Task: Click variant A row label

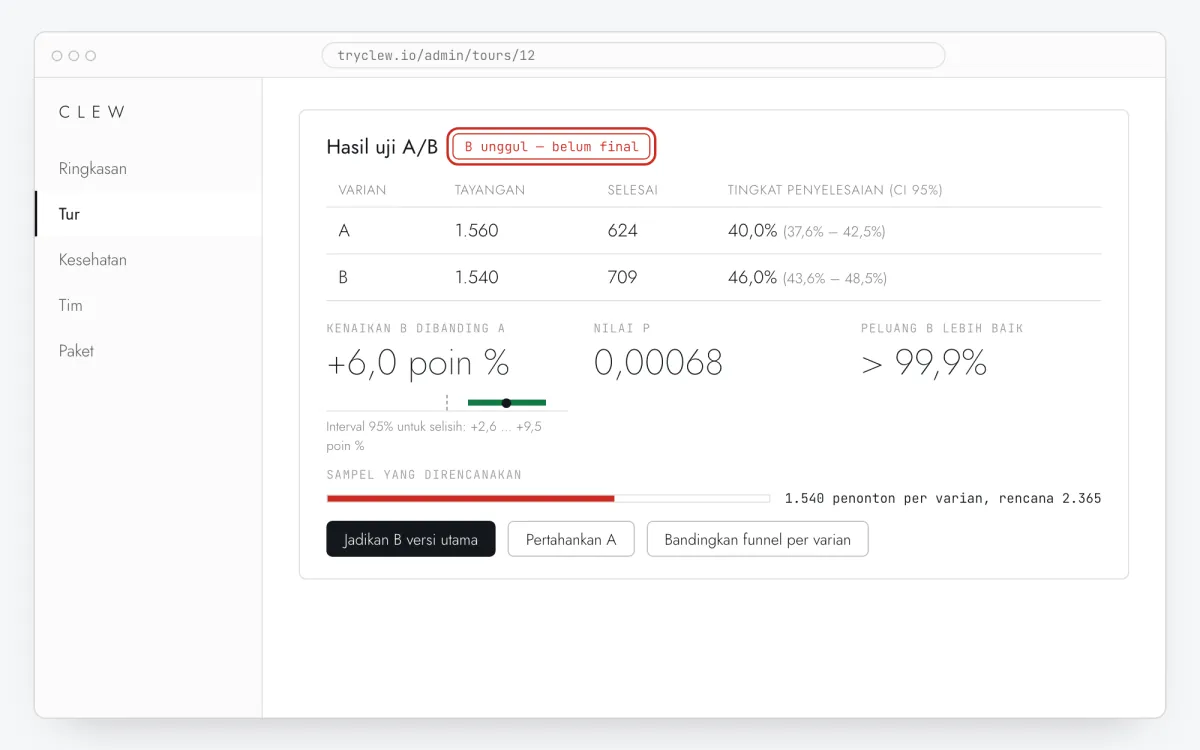Action: [344, 231]
